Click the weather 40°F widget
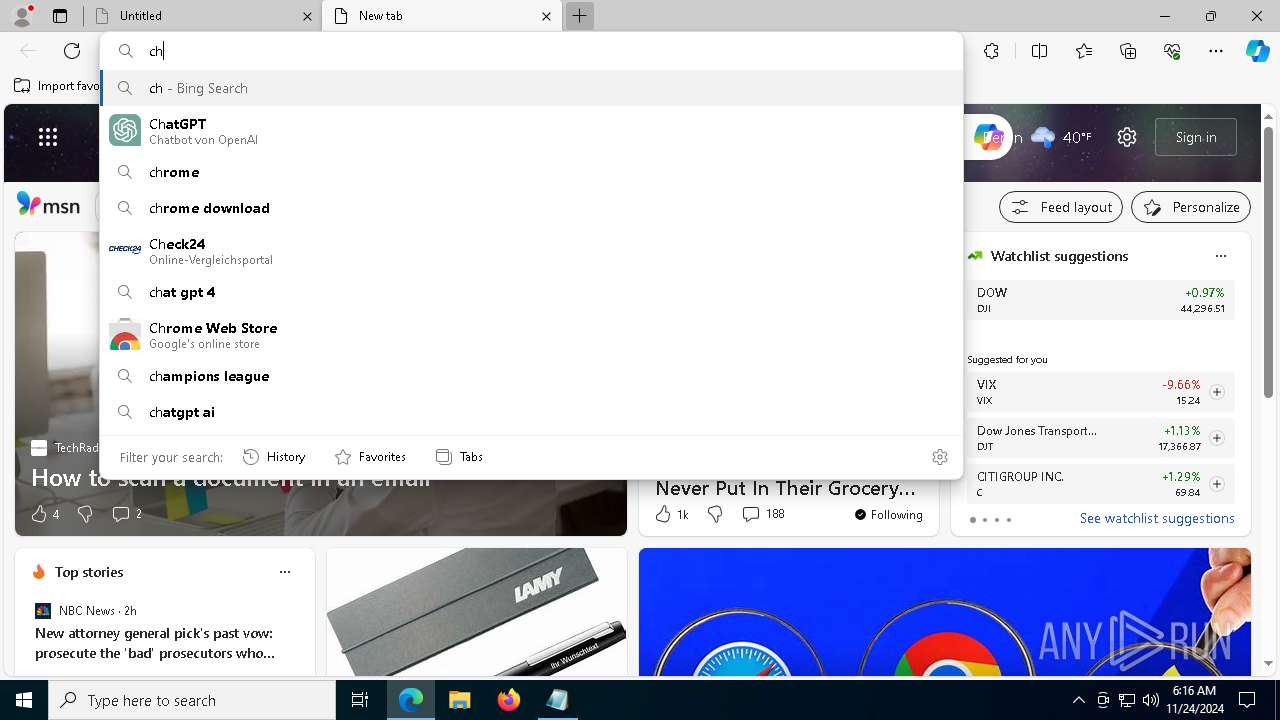1280x720 pixels. coord(1061,137)
